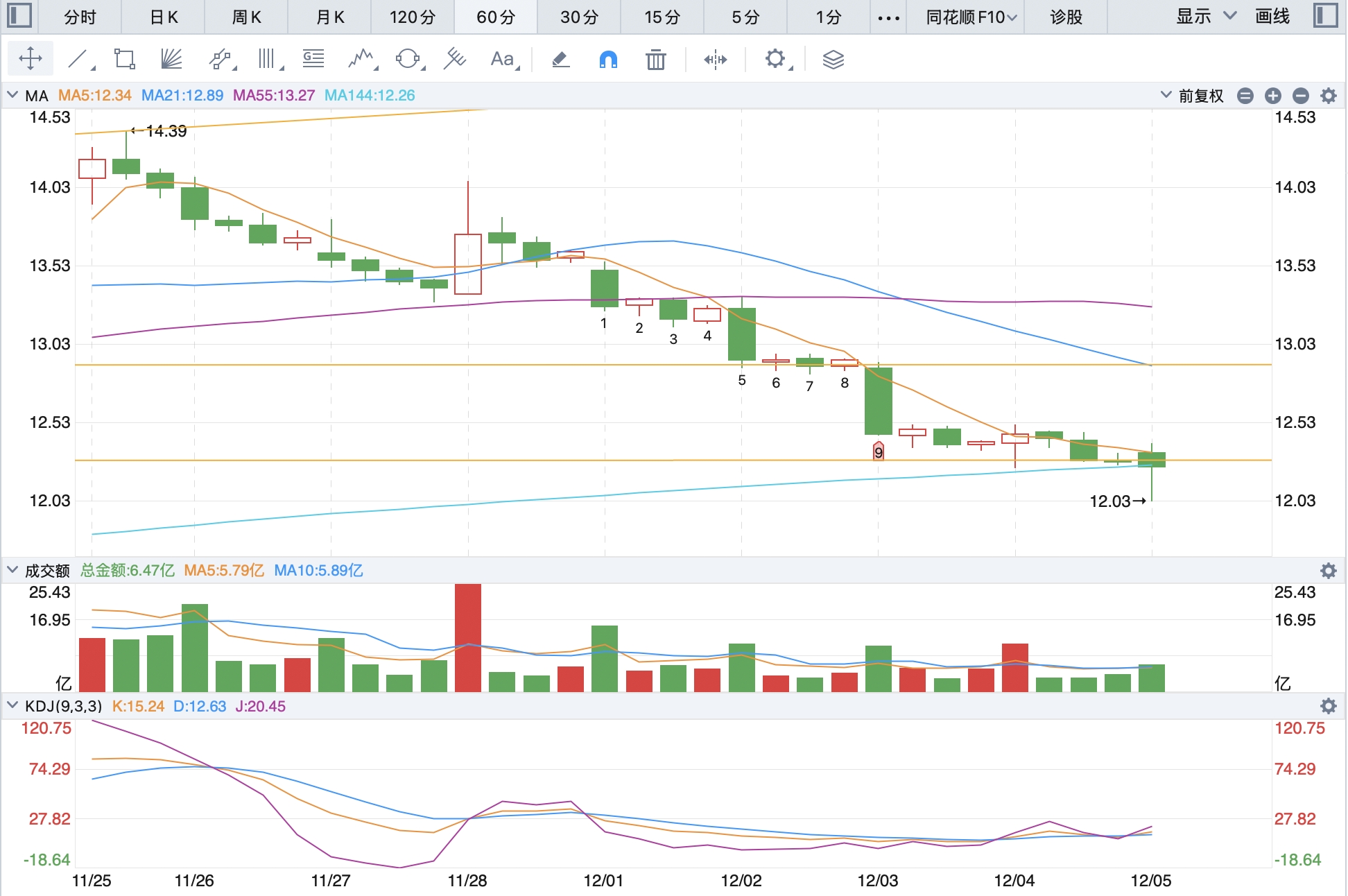Click the 诊股 button
Screen dimensions: 1348x896
(1066, 17)
